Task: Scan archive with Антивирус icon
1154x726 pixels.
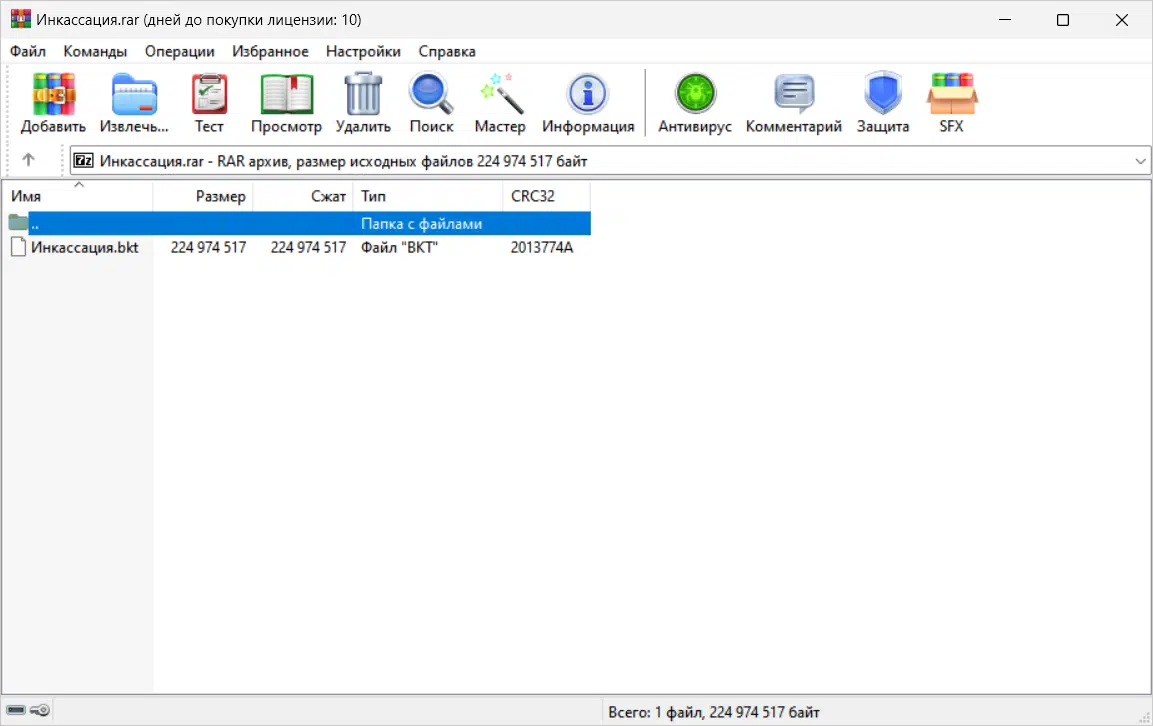Action: pos(695,94)
